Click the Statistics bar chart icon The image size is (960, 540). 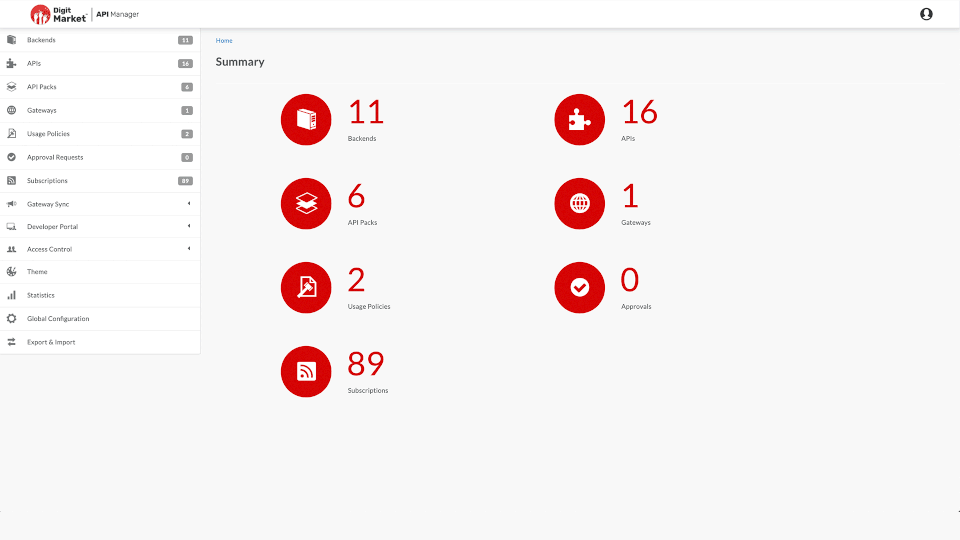(x=12, y=295)
